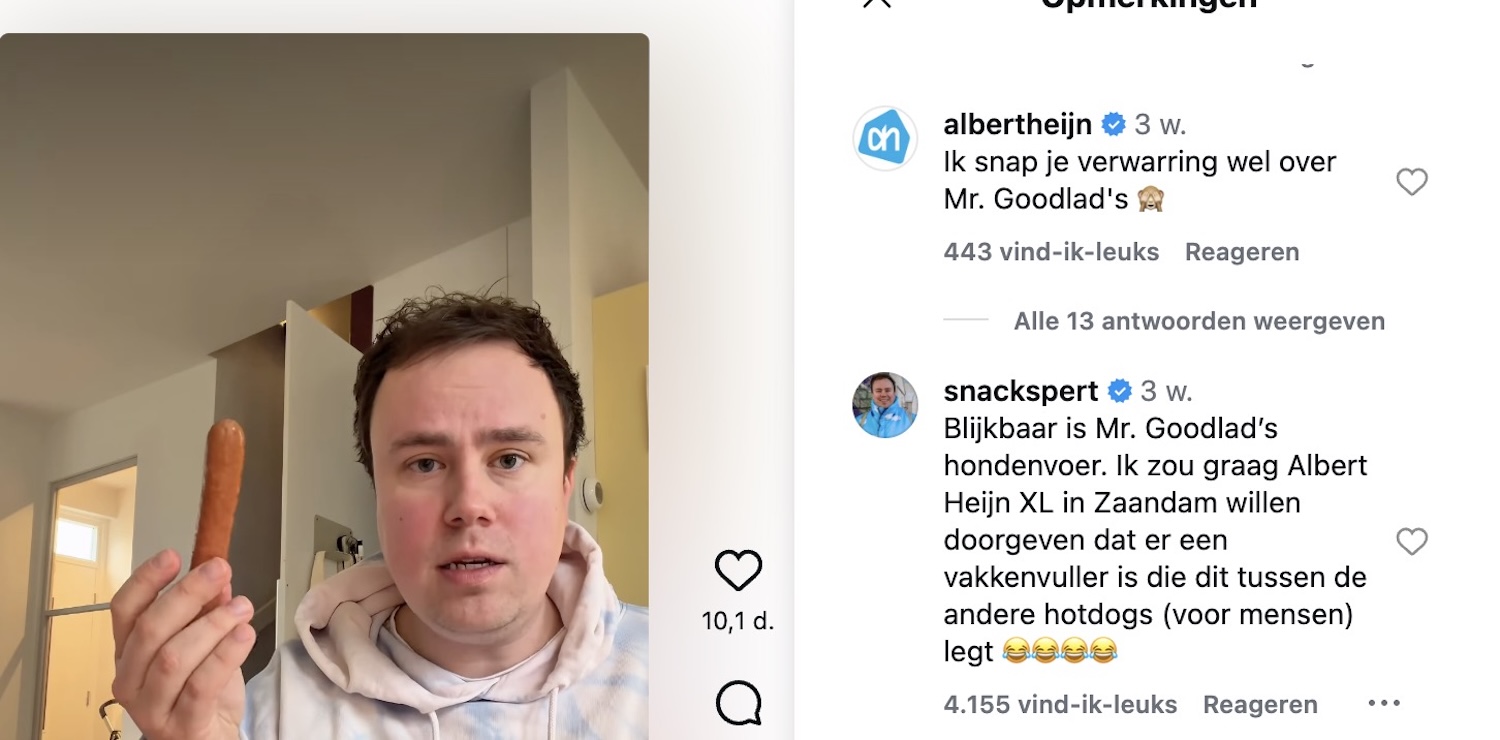
Task: Reply to the snackspert comment
Action: [1260, 705]
